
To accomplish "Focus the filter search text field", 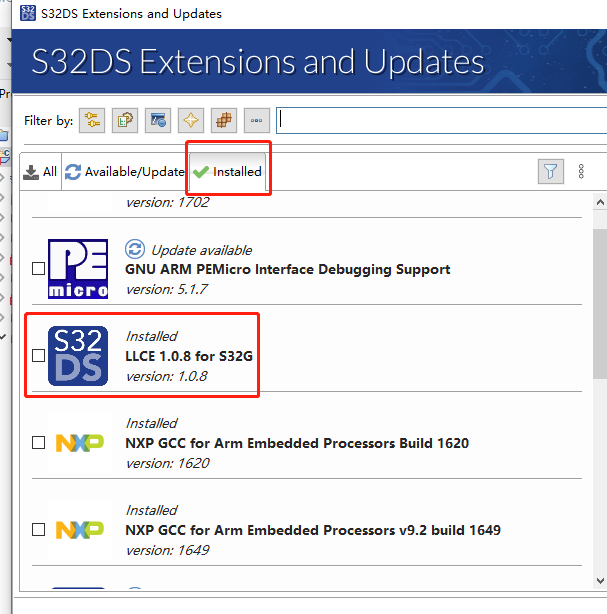I will [x=442, y=121].
